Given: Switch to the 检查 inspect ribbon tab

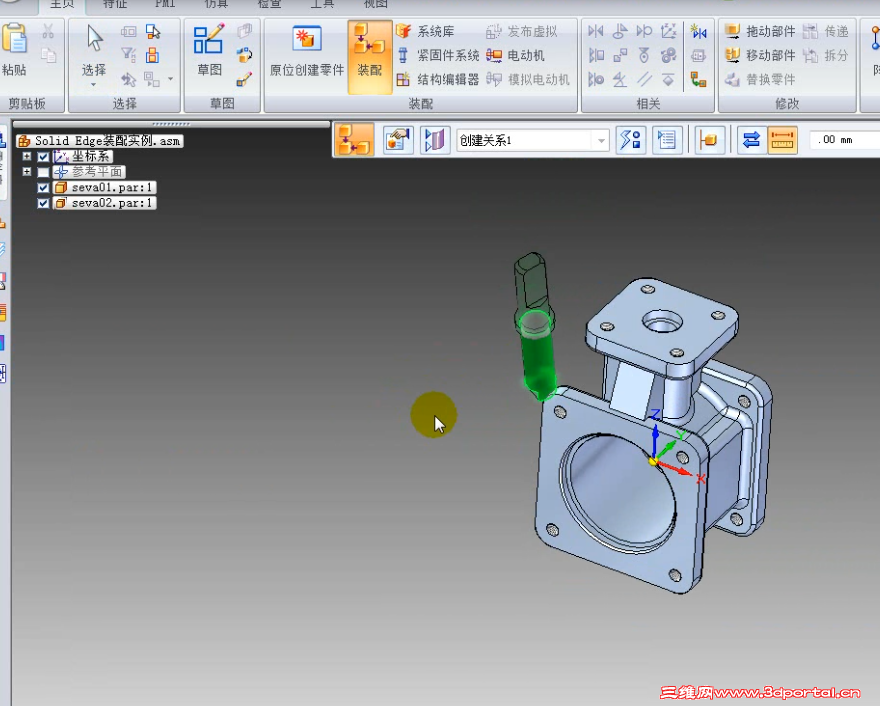Looking at the screenshot, I should pyautogui.click(x=269, y=4).
